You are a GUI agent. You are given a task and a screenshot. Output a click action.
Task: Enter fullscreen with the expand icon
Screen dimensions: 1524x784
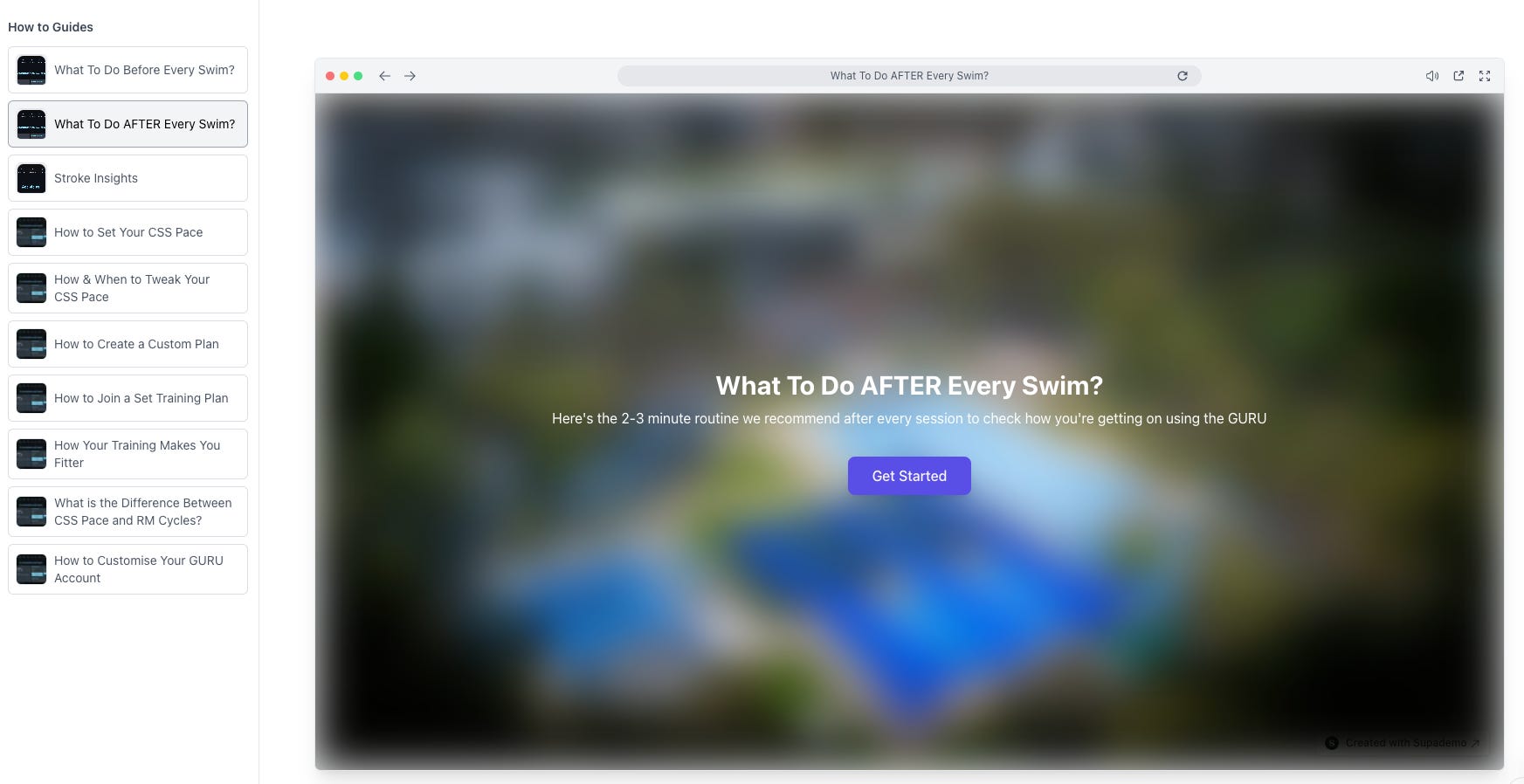click(x=1485, y=76)
